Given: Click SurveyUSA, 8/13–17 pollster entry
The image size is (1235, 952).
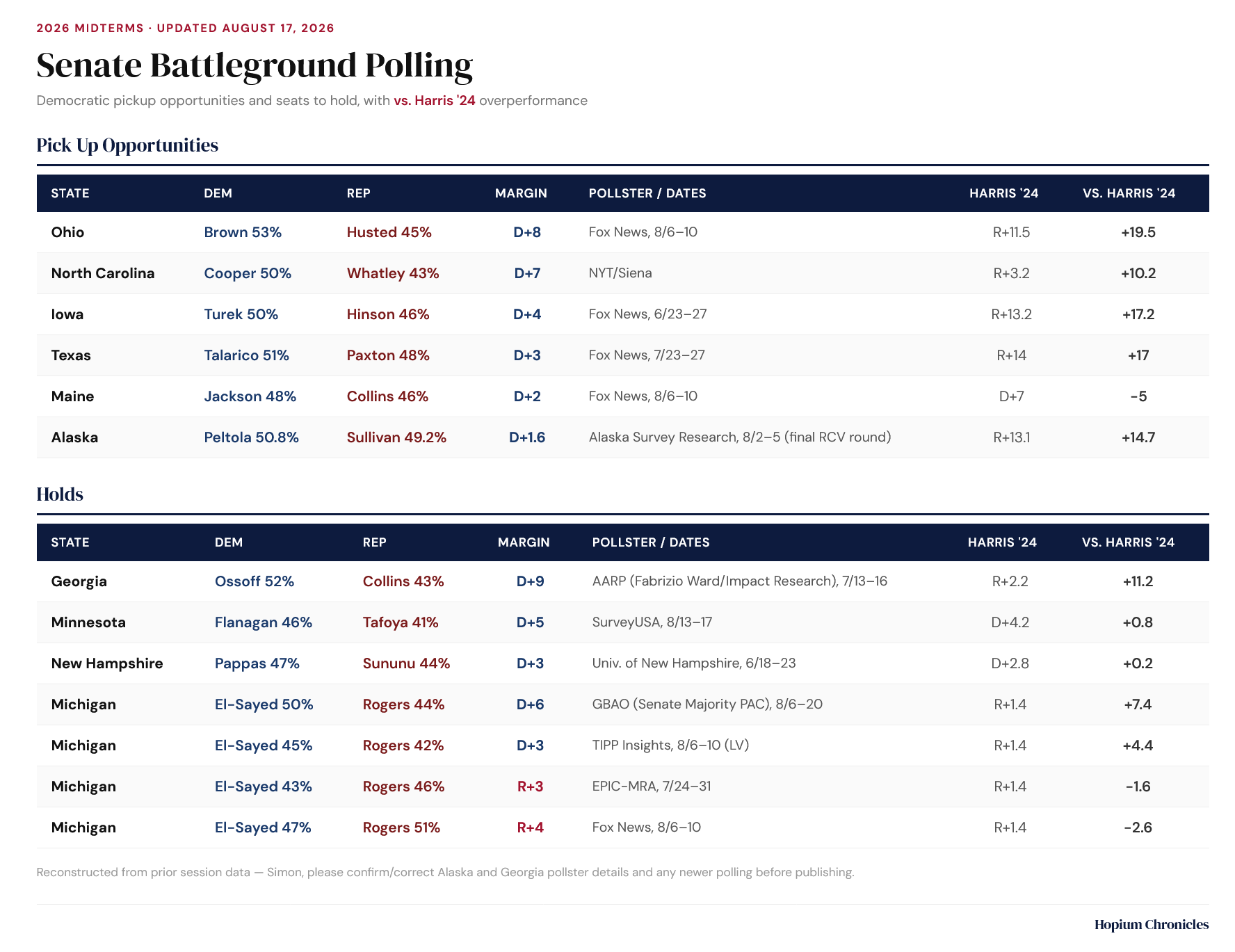Looking at the screenshot, I should 652,622.
